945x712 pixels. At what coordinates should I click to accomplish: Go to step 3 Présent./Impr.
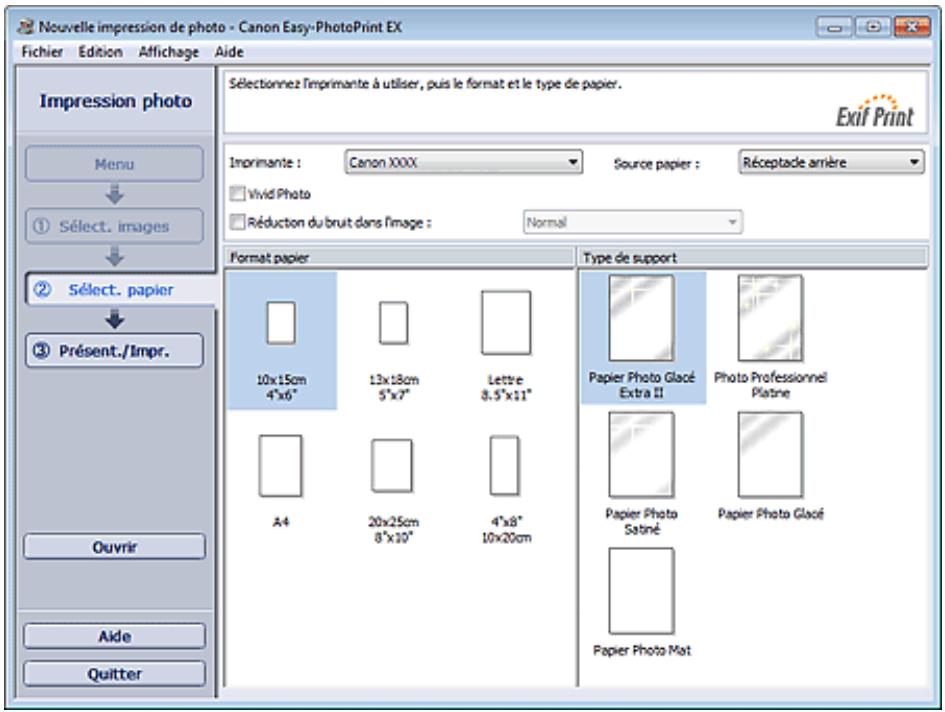tap(115, 351)
